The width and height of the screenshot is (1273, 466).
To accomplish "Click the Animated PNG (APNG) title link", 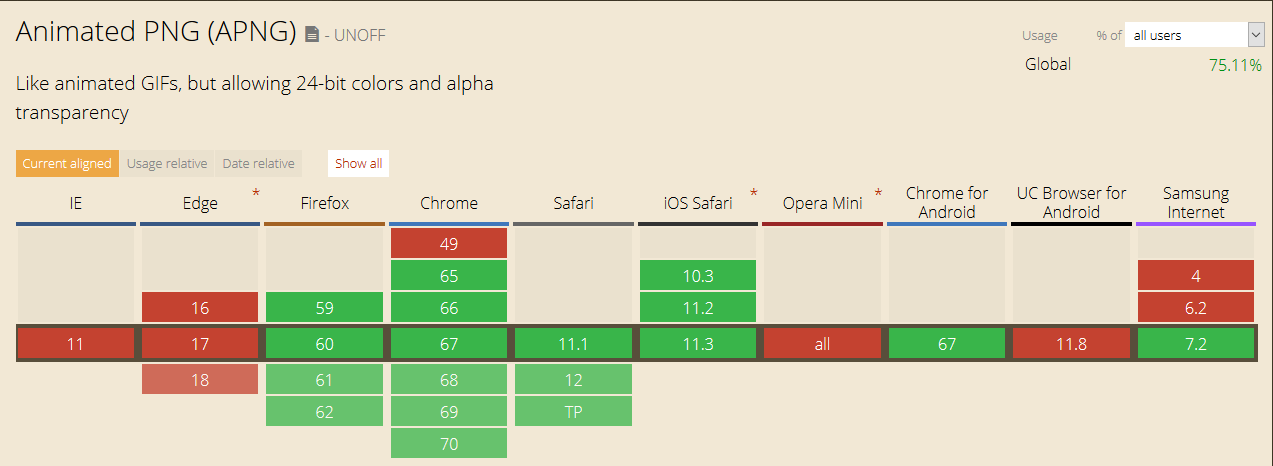I will (x=155, y=32).
